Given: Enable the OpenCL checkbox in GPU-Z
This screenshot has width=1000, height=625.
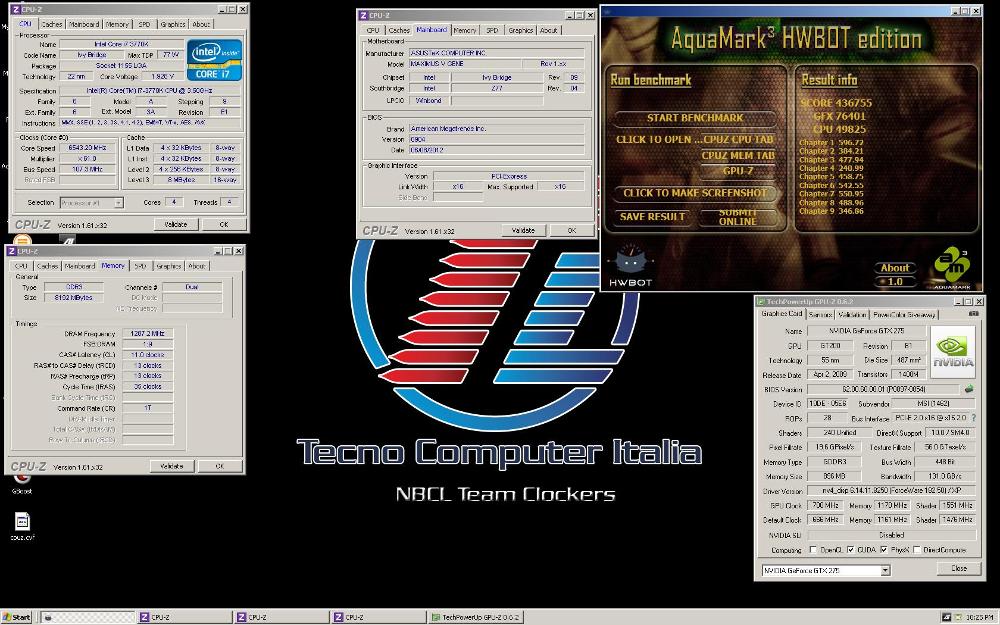Looking at the screenshot, I should [x=813, y=549].
